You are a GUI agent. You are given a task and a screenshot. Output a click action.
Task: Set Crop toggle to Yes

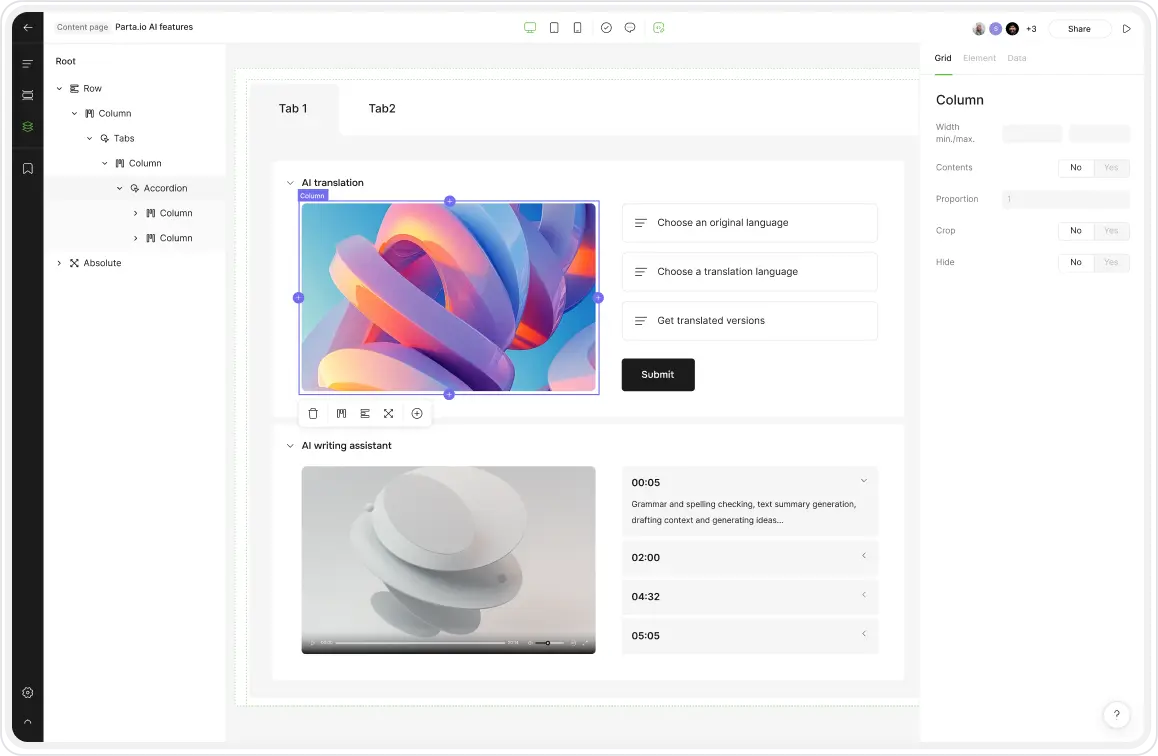tap(1111, 231)
